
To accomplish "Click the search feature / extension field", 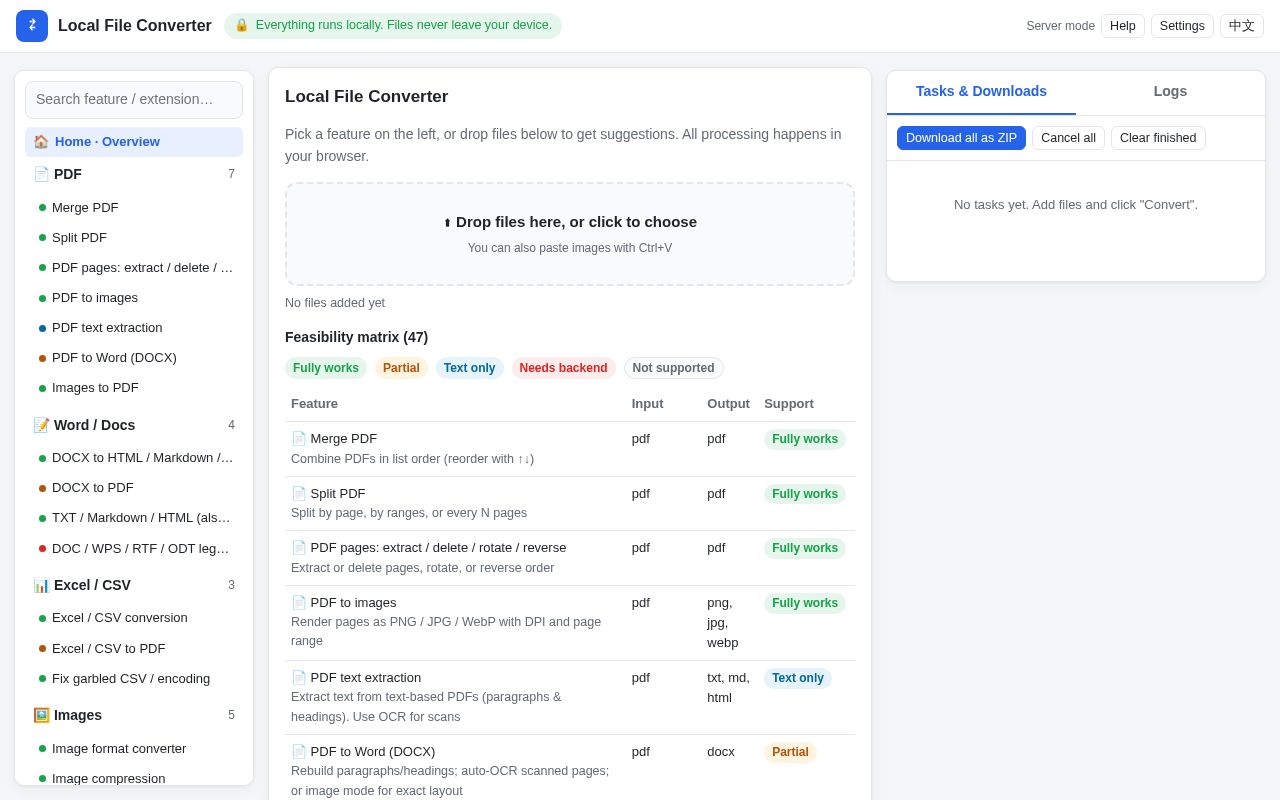I will click(x=134, y=100).
